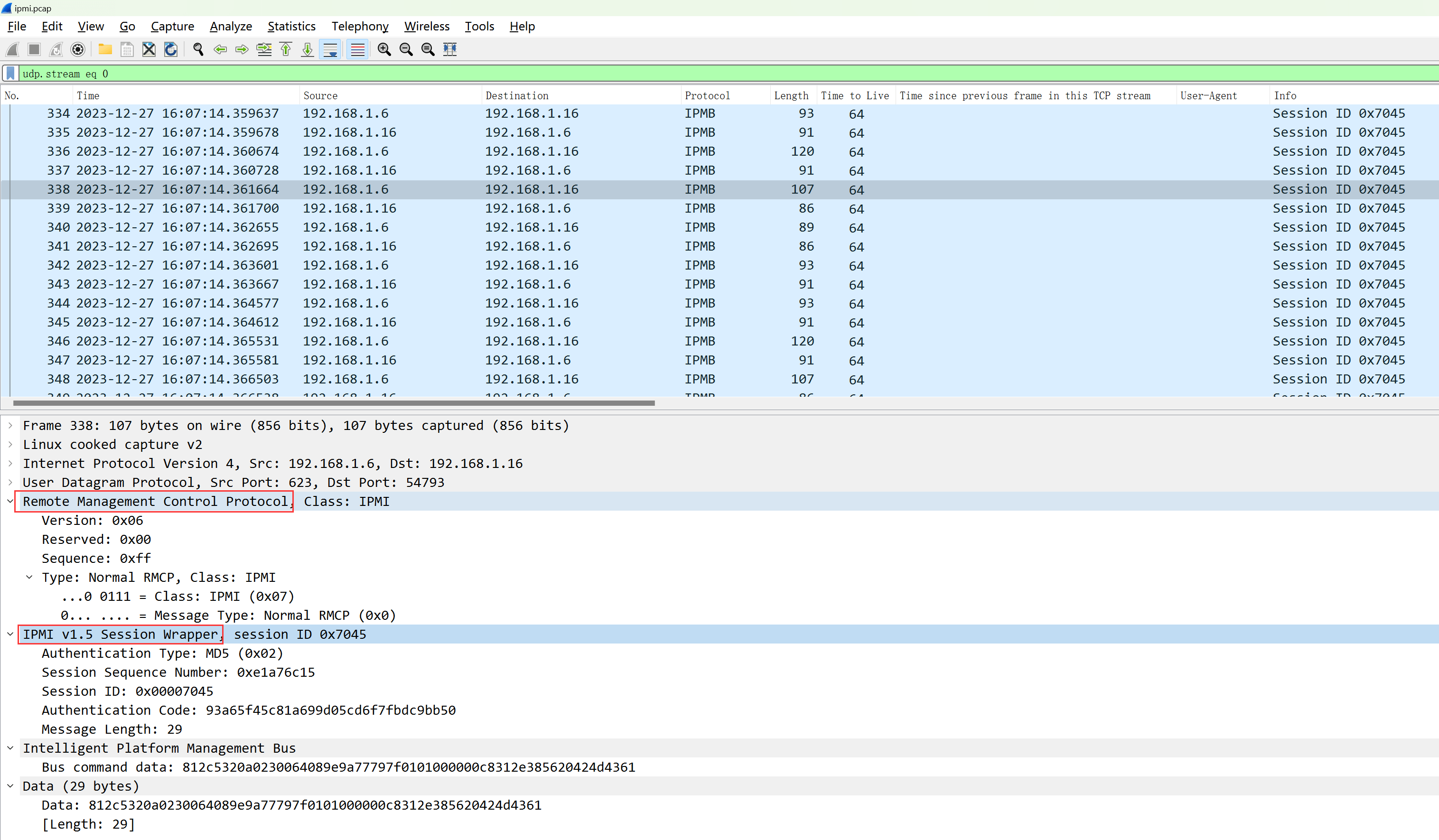
Task: Sort packets by Protocol column header
Action: click(x=707, y=96)
